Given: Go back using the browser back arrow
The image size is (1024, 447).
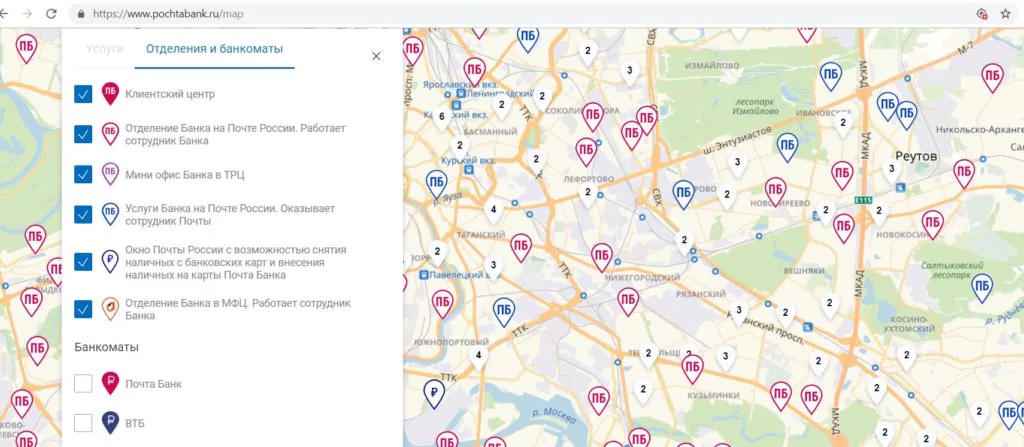Looking at the screenshot, I should 3,13.
